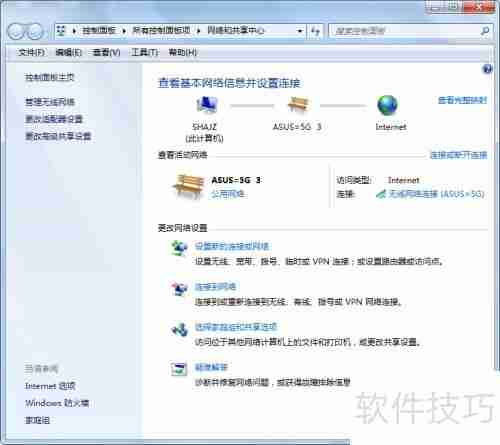
Task: Click the address bar root location icon
Action: [61, 31]
